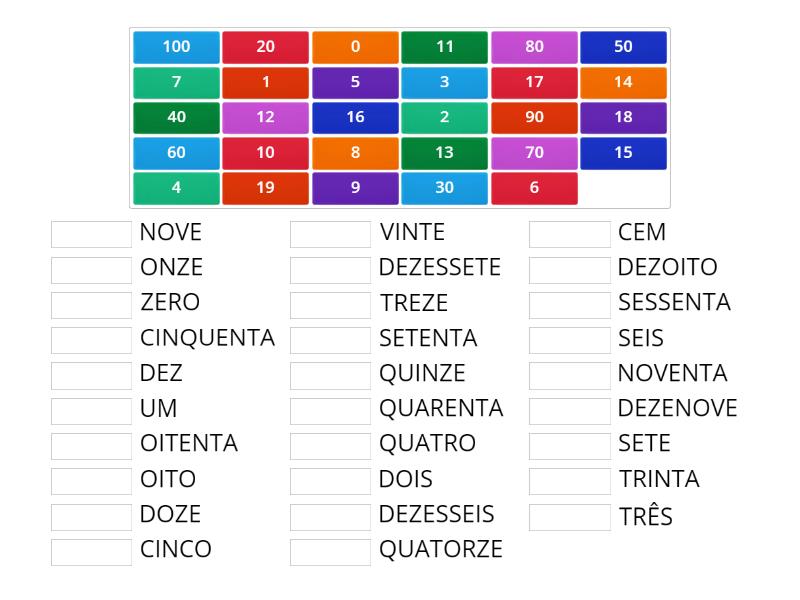Select the slot next to VINTE

[x=329, y=232]
